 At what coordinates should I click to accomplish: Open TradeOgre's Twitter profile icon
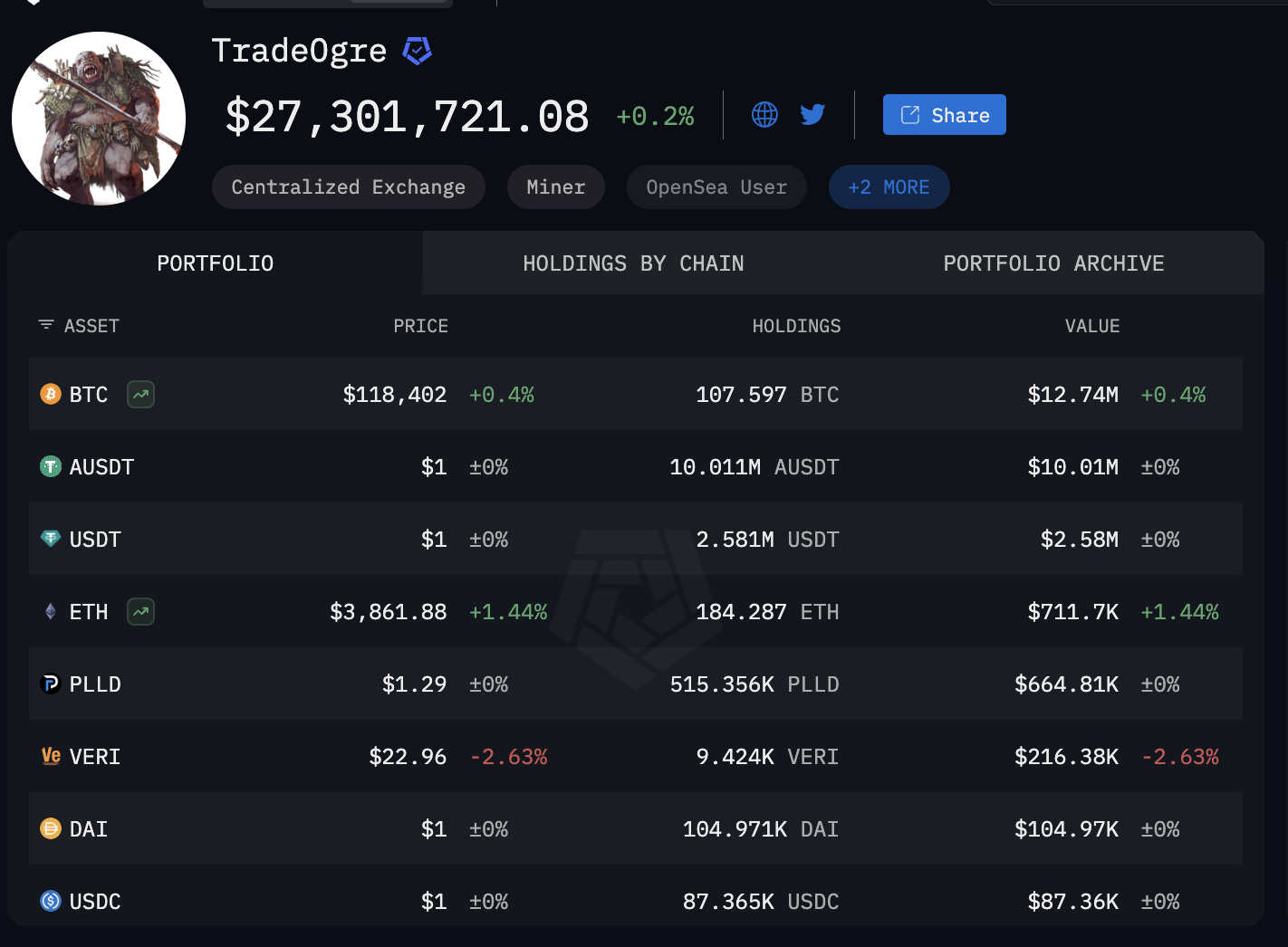(812, 114)
